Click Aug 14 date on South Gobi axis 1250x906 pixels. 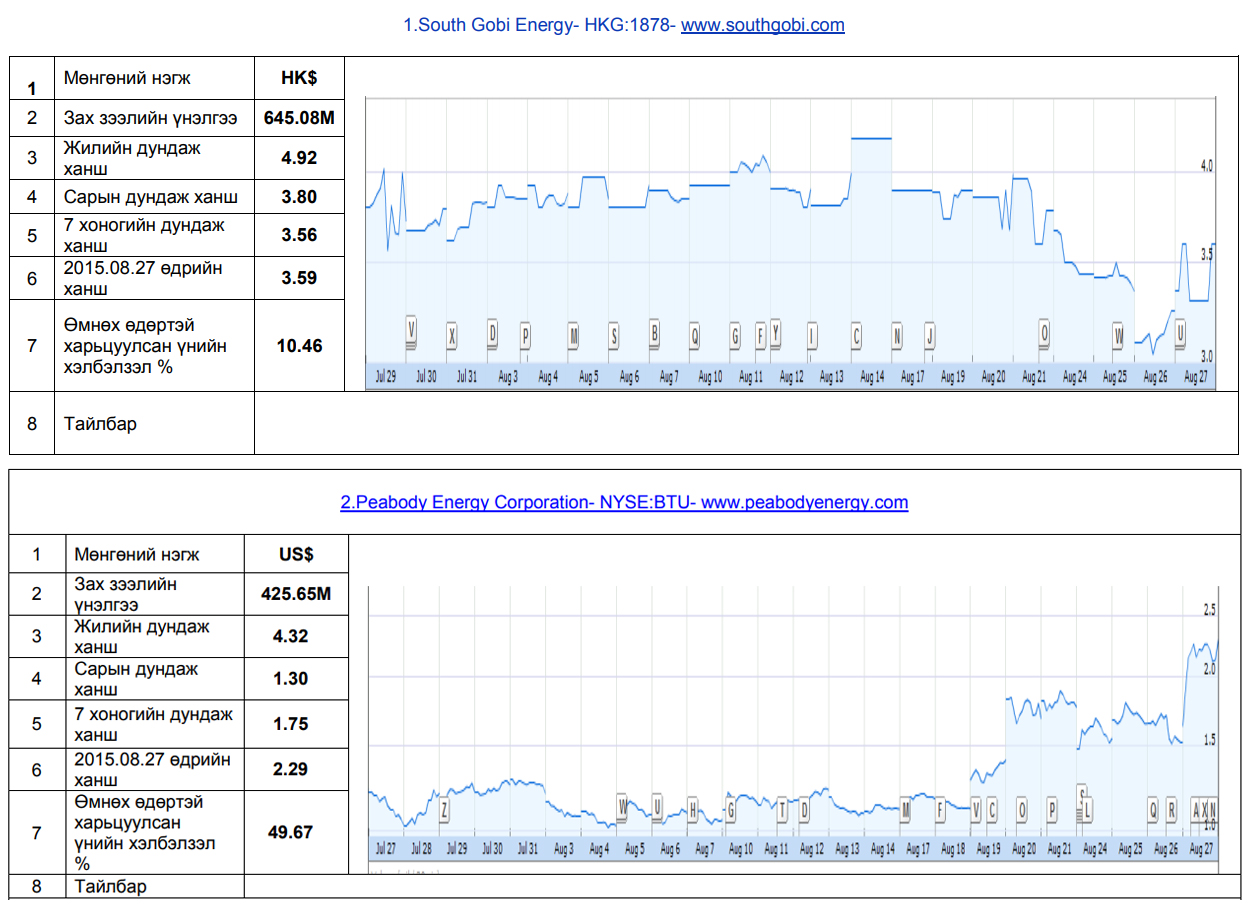pyautogui.click(x=872, y=377)
